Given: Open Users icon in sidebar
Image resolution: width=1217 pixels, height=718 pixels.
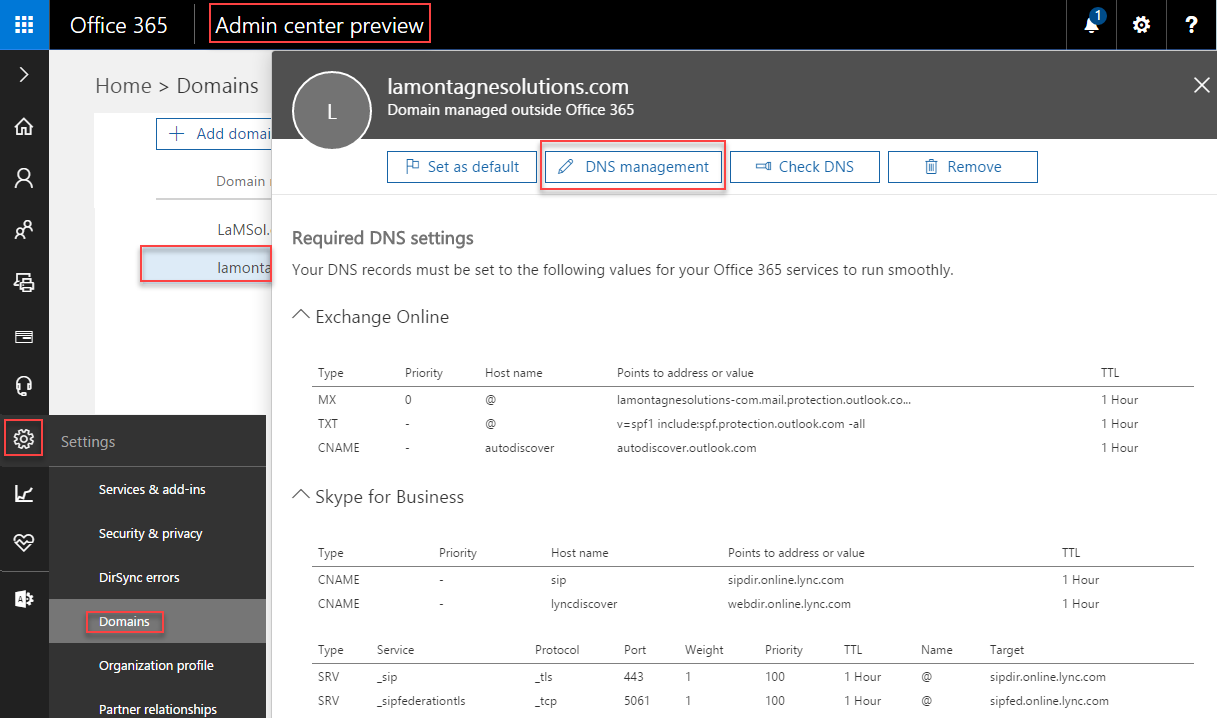Looking at the screenshot, I should click(24, 179).
